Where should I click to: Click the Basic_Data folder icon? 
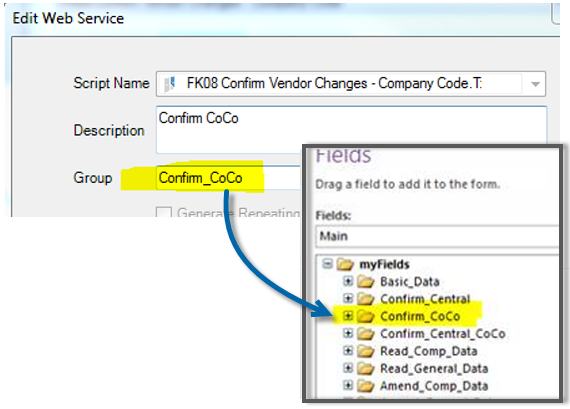pos(365,281)
